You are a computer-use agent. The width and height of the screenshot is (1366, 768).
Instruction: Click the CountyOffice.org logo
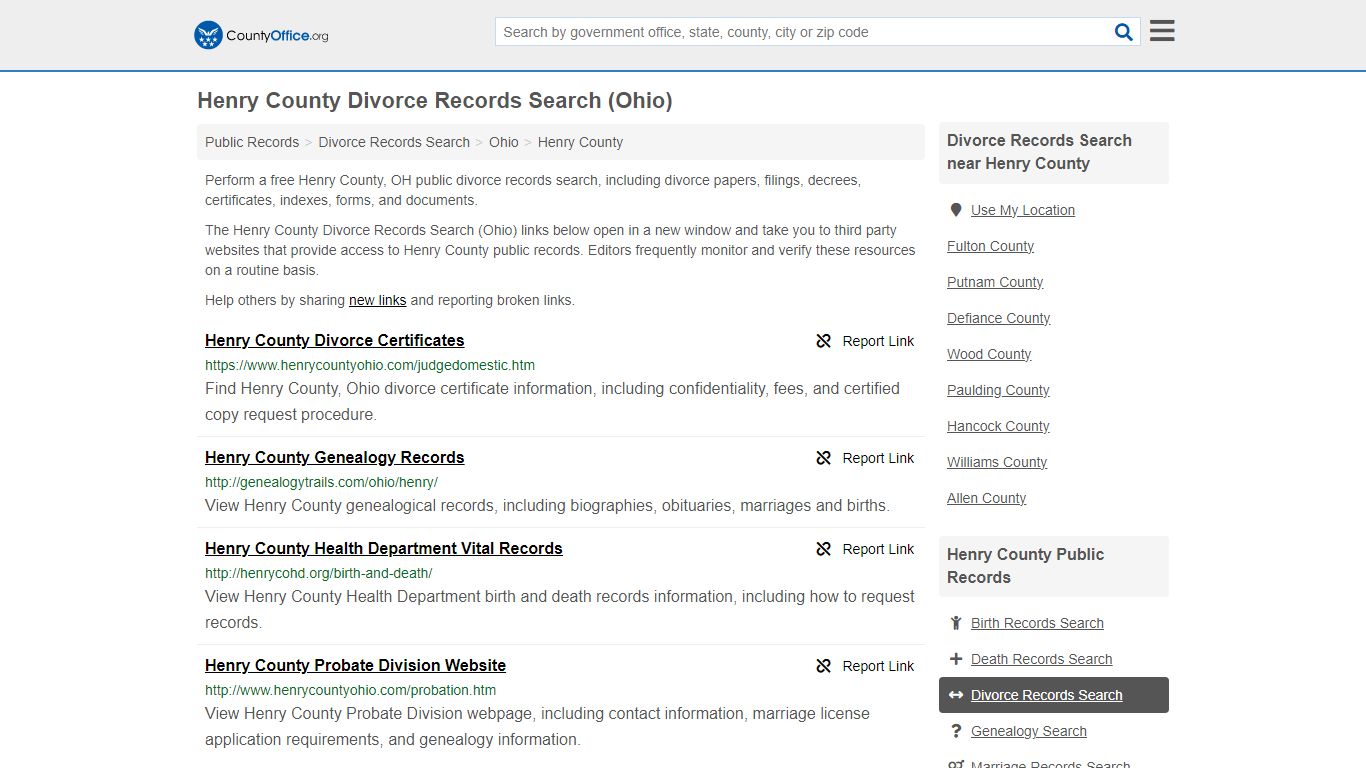pyautogui.click(x=261, y=35)
